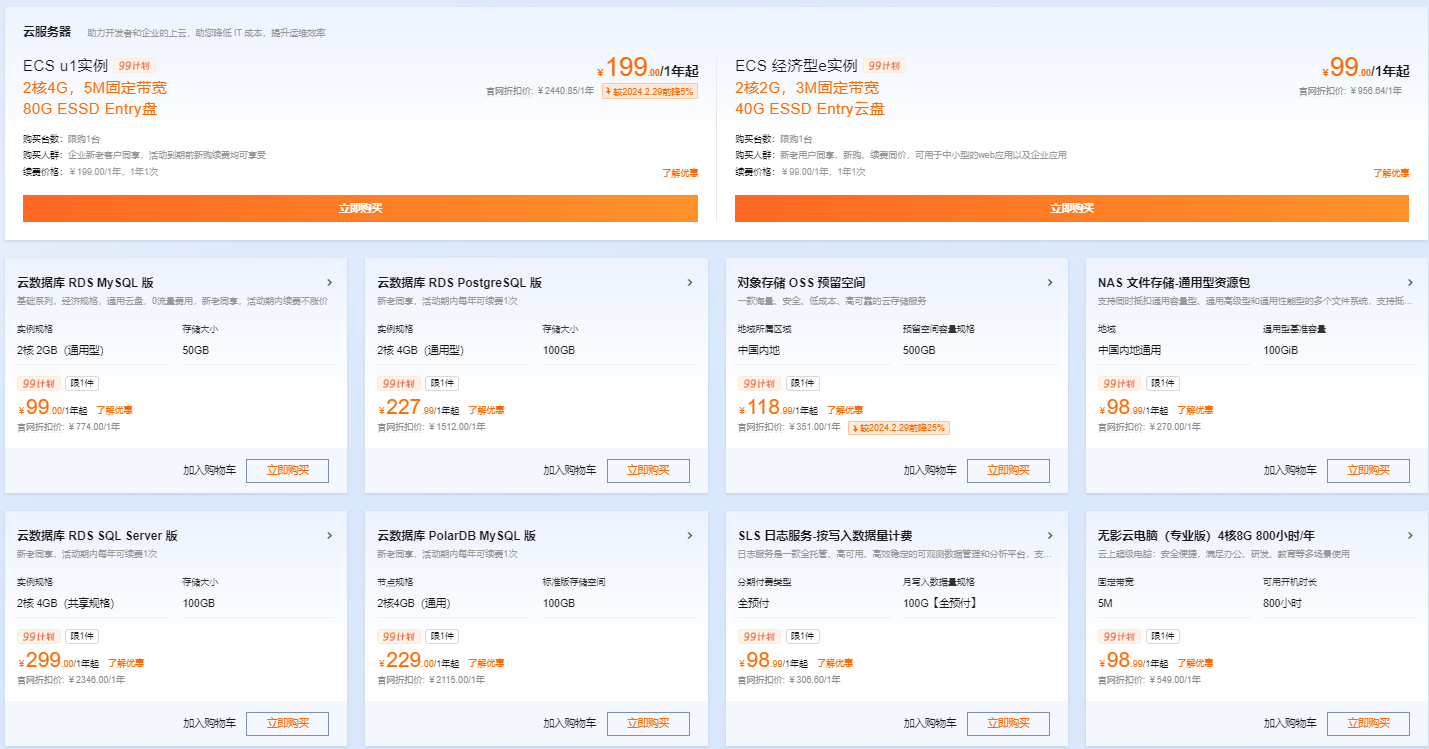Buy 对象存储 OSS 预留空间 with 立即购买
1429x749 pixels.
(x=1008, y=470)
